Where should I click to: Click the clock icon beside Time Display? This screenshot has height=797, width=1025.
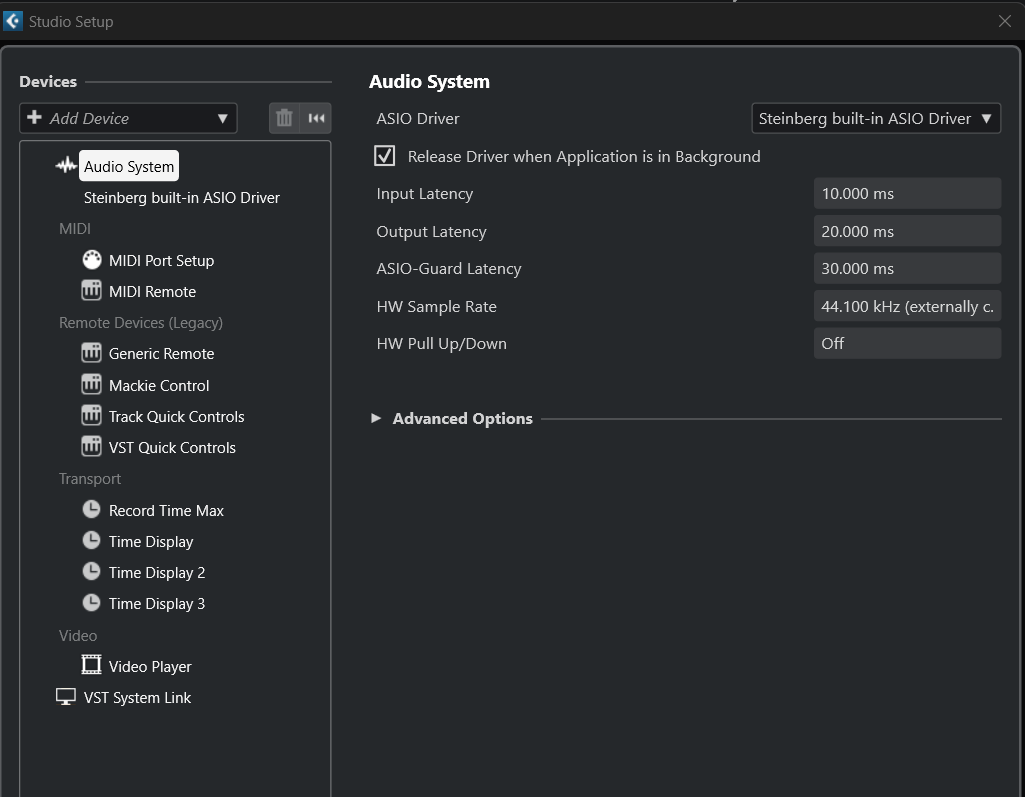[92, 541]
